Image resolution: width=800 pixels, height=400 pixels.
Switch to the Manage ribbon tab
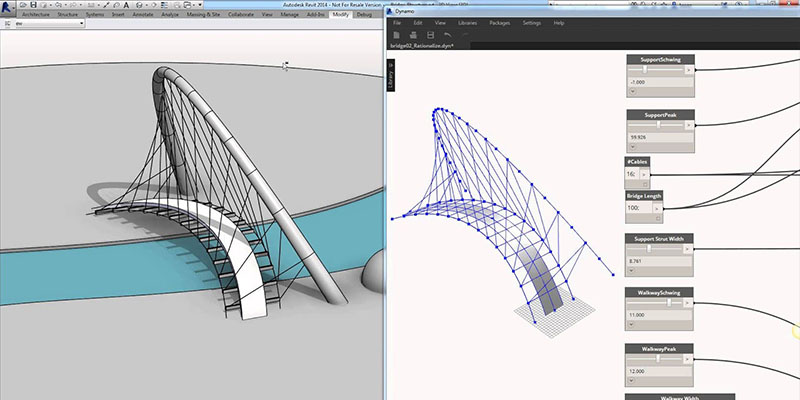[x=289, y=15]
